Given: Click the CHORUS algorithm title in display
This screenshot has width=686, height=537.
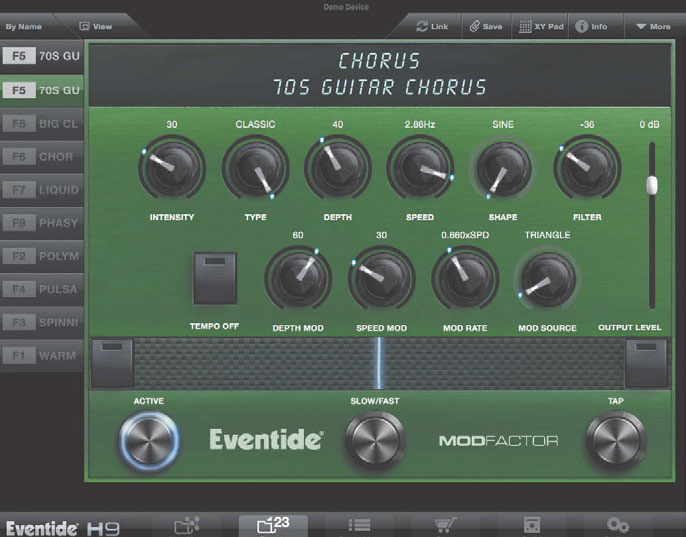Looking at the screenshot, I should click(379, 61).
